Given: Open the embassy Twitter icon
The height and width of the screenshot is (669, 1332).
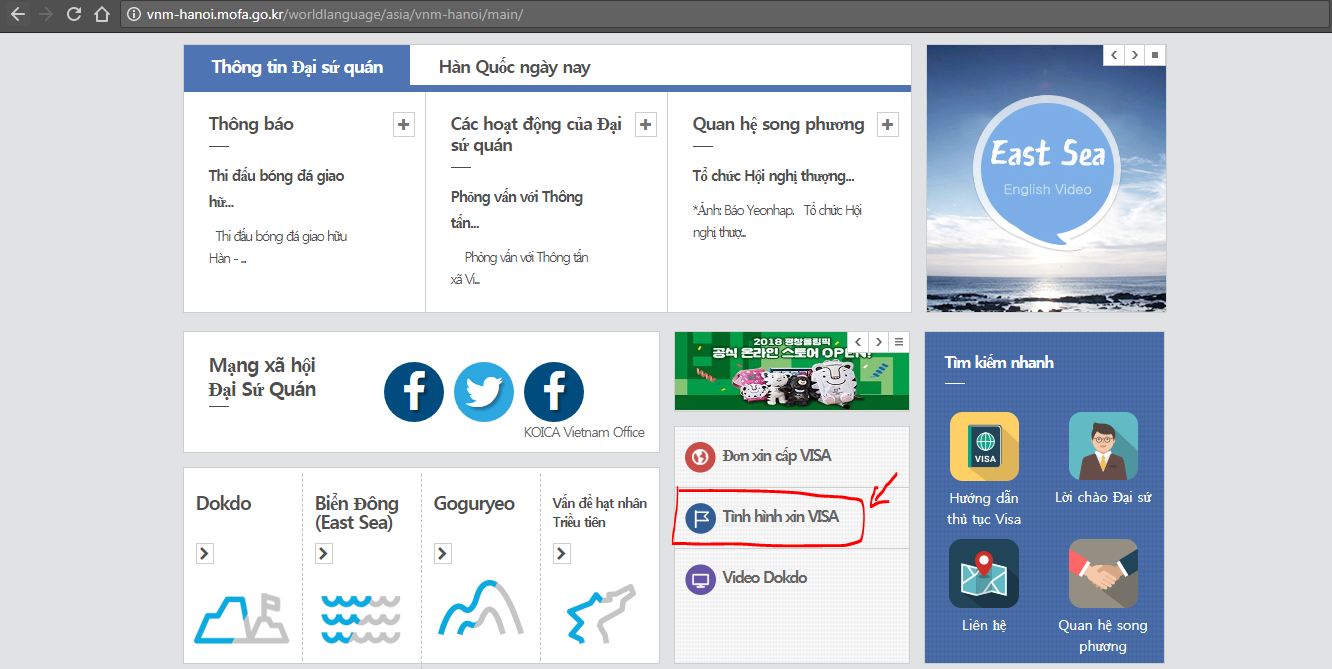Looking at the screenshot, I should pos(484,392).
